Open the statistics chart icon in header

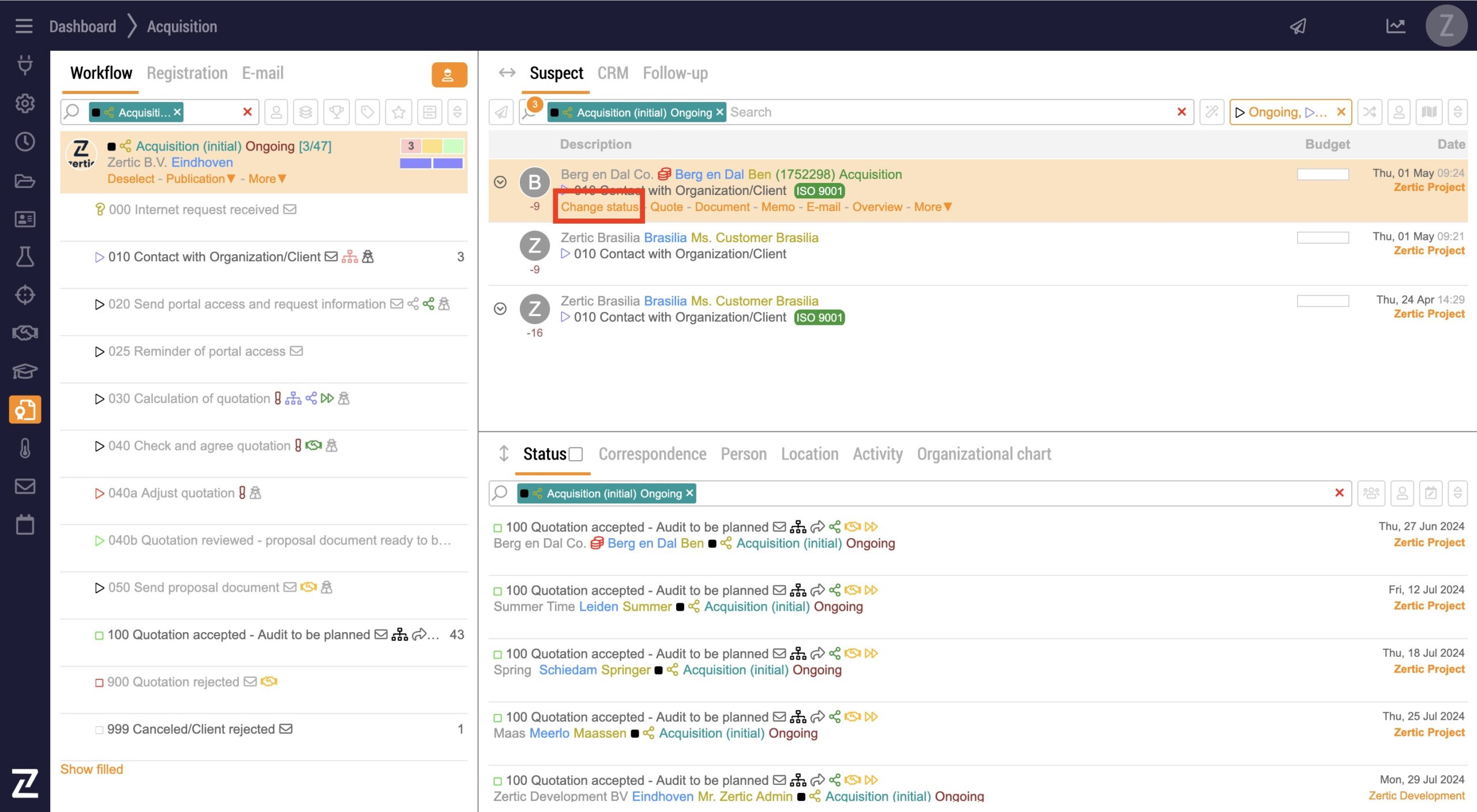[1395, 27]
